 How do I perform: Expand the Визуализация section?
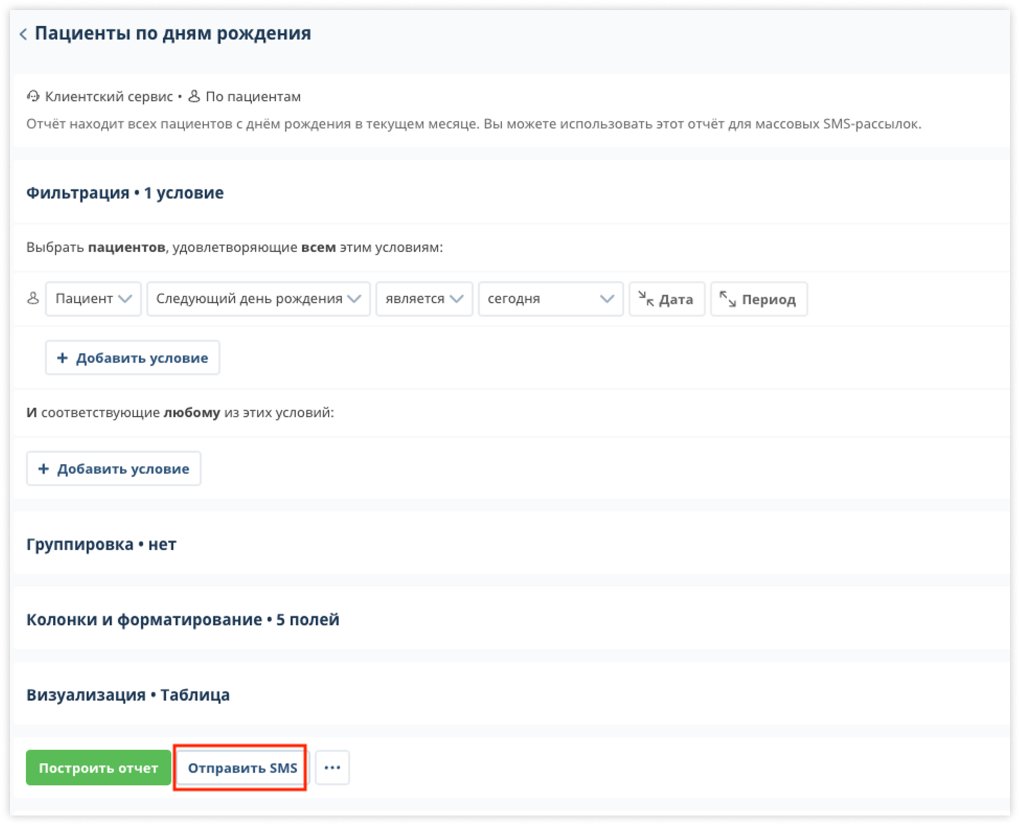click(x=128, y=694)
